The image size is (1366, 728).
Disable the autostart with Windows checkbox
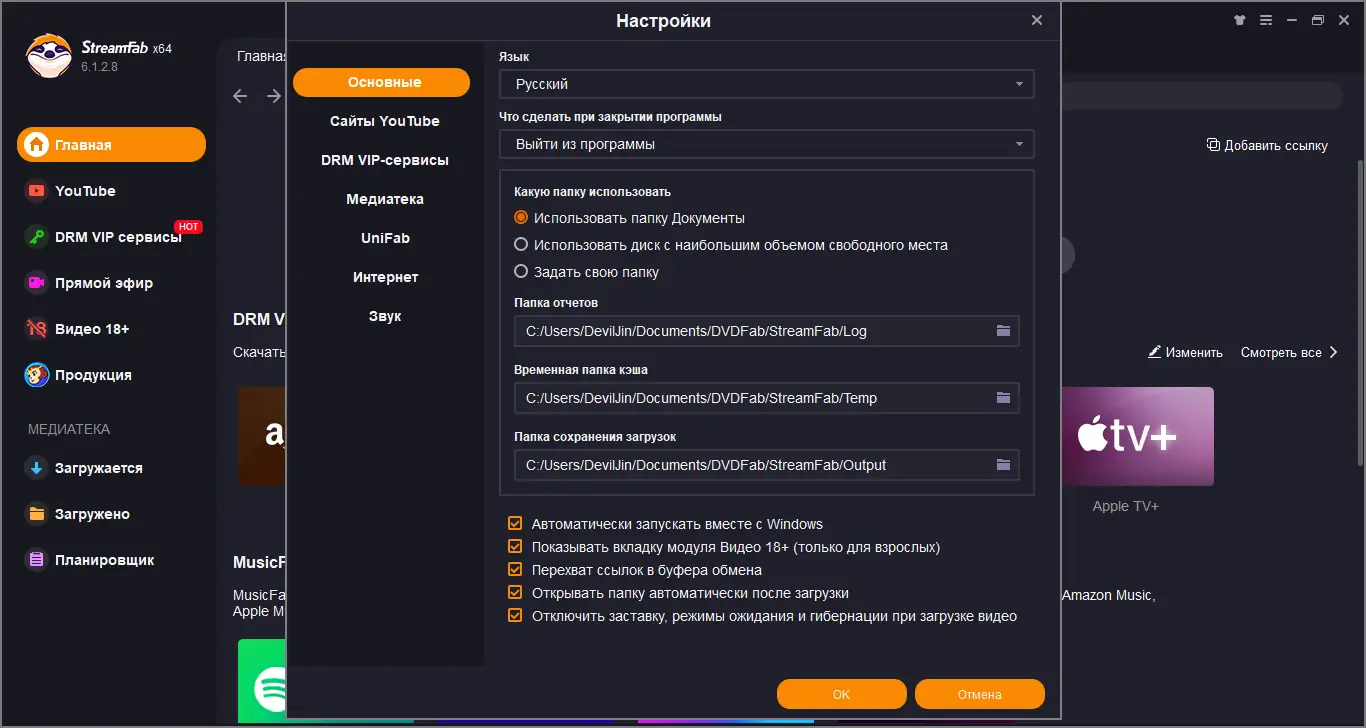click(x=516, y=524)
